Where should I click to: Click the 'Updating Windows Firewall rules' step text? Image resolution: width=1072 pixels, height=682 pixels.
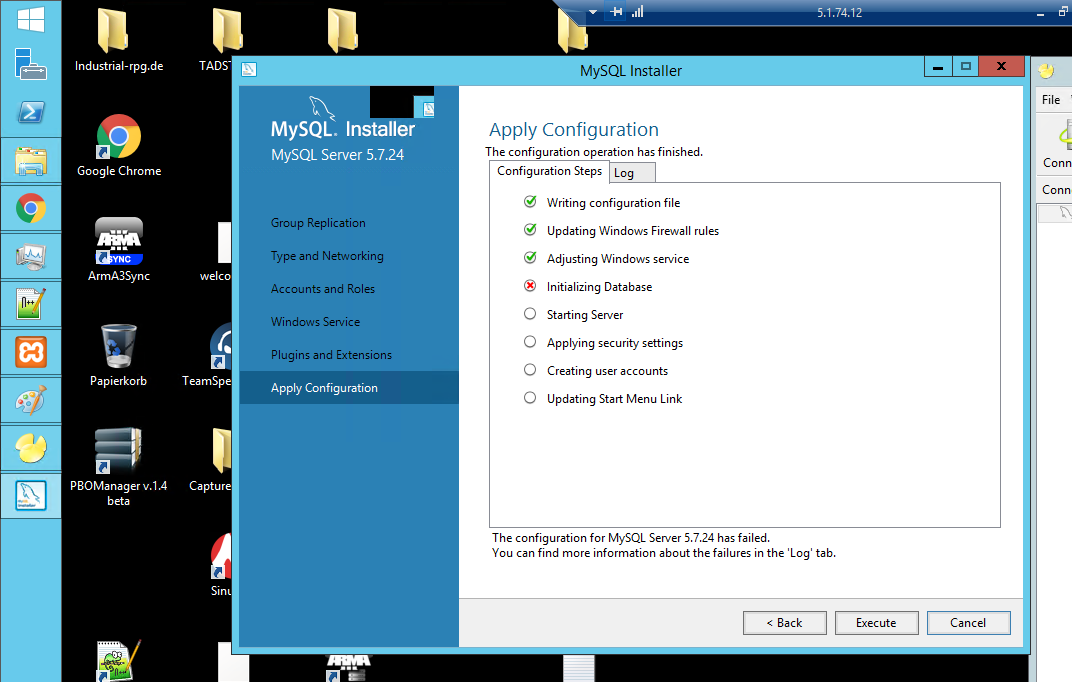633,231
